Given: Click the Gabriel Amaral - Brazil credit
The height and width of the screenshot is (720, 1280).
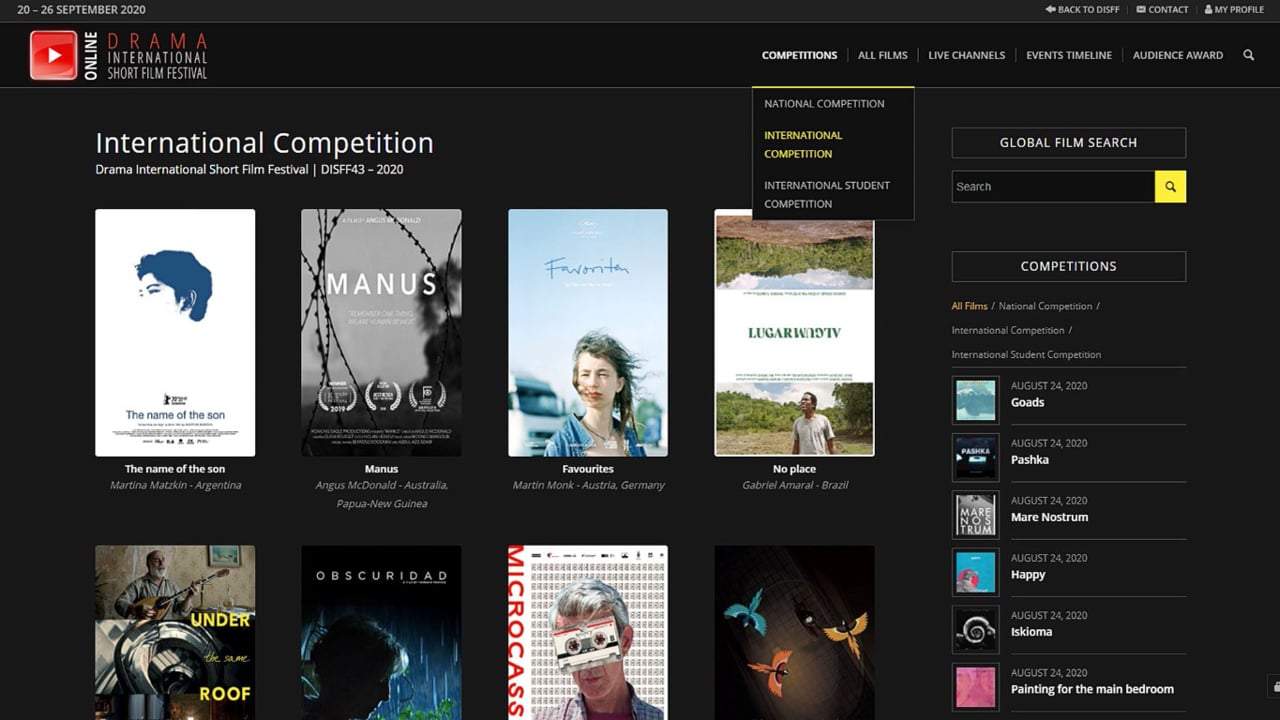Looking at the screenshot, I should 794,485.
